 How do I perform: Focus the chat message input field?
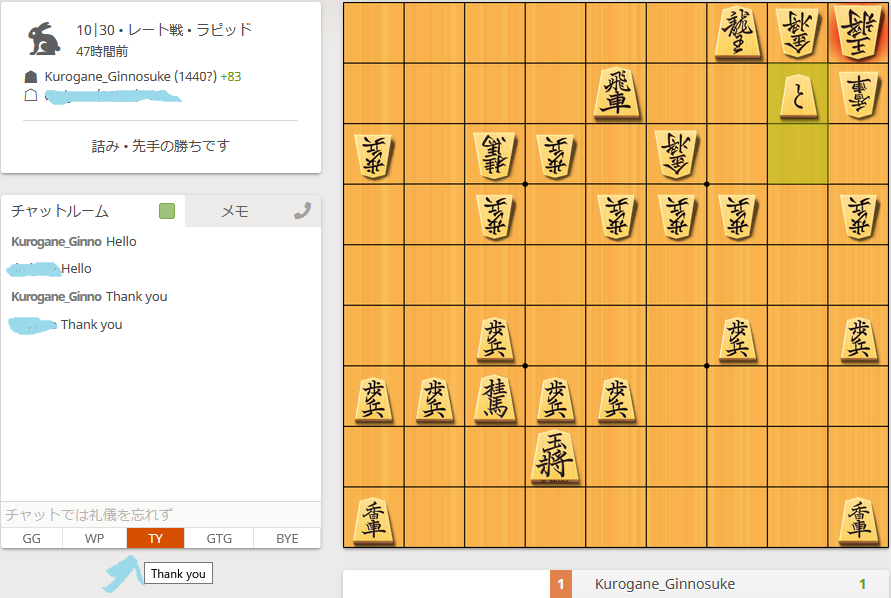[161, 514]
